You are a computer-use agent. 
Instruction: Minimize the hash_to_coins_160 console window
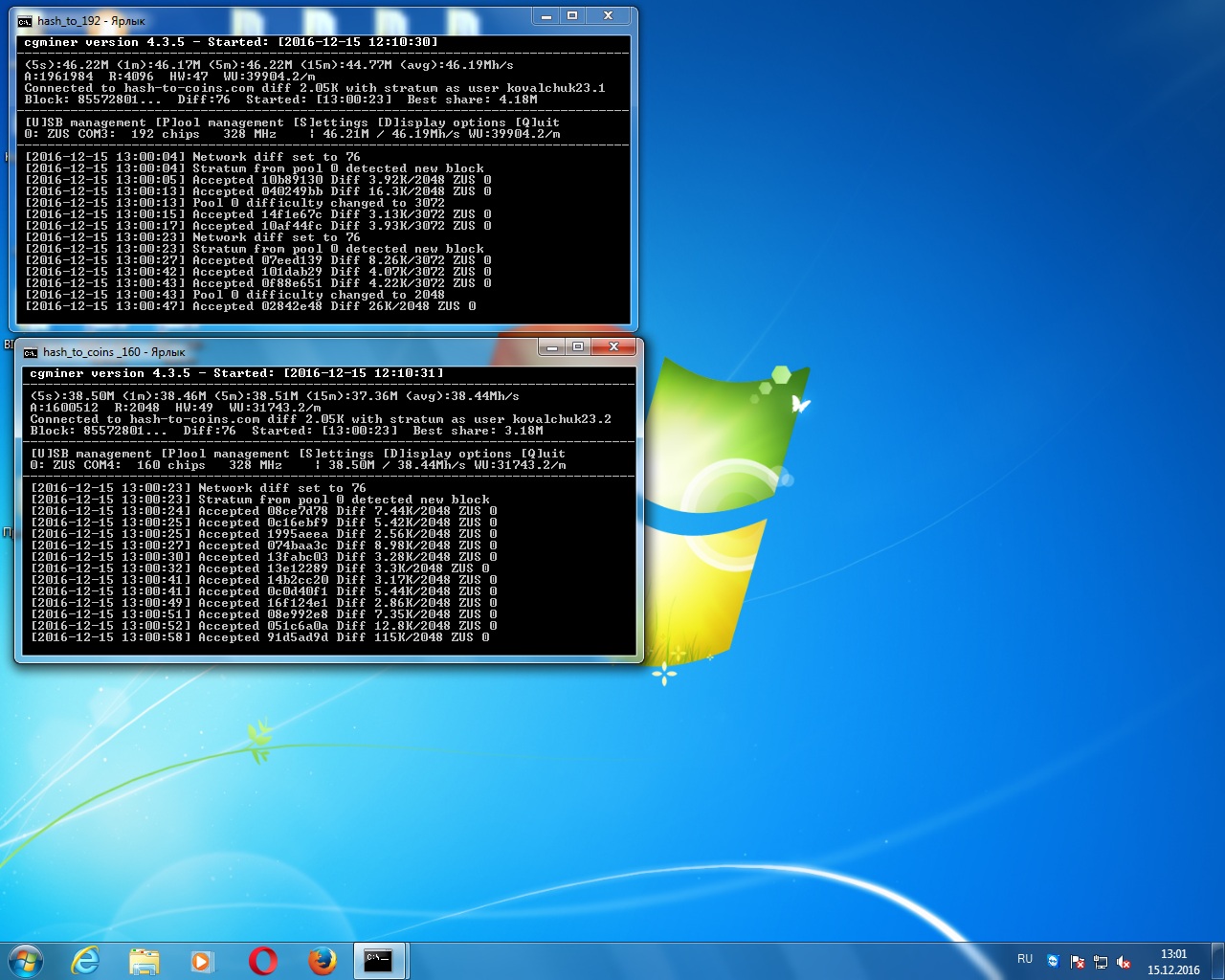(551, 347)
